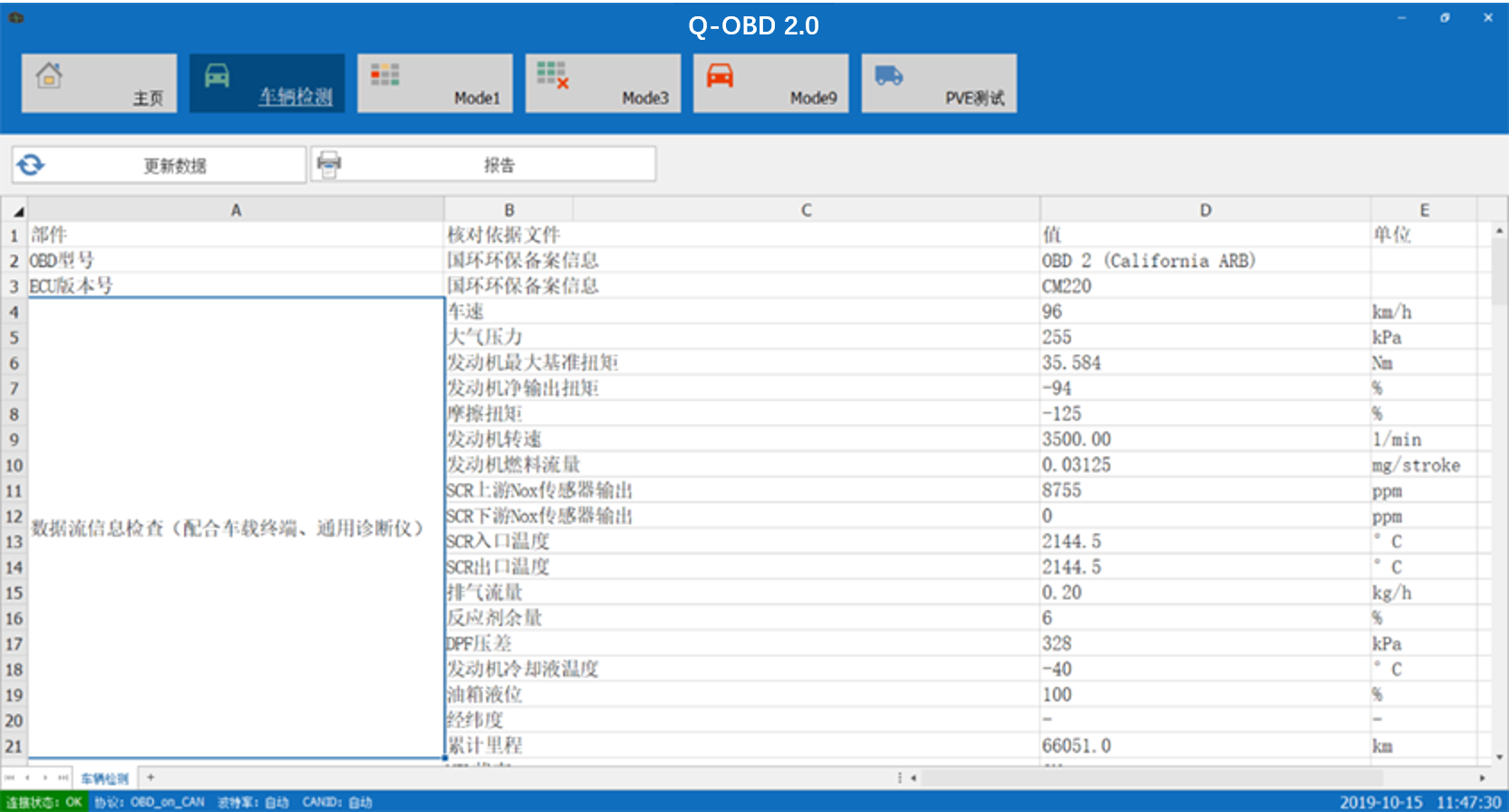Click status bar 协议 OBD_on_CAN entry

click(150, 802)
